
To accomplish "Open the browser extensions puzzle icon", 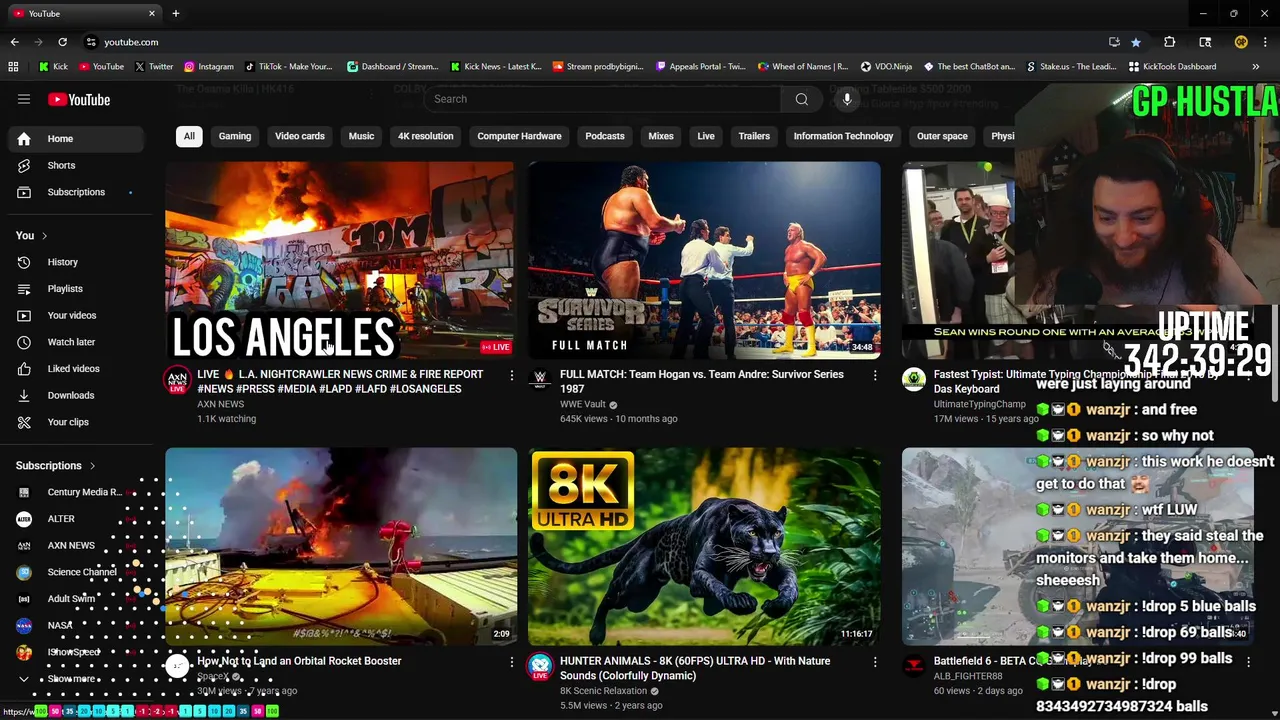I will click(1169, 42).
